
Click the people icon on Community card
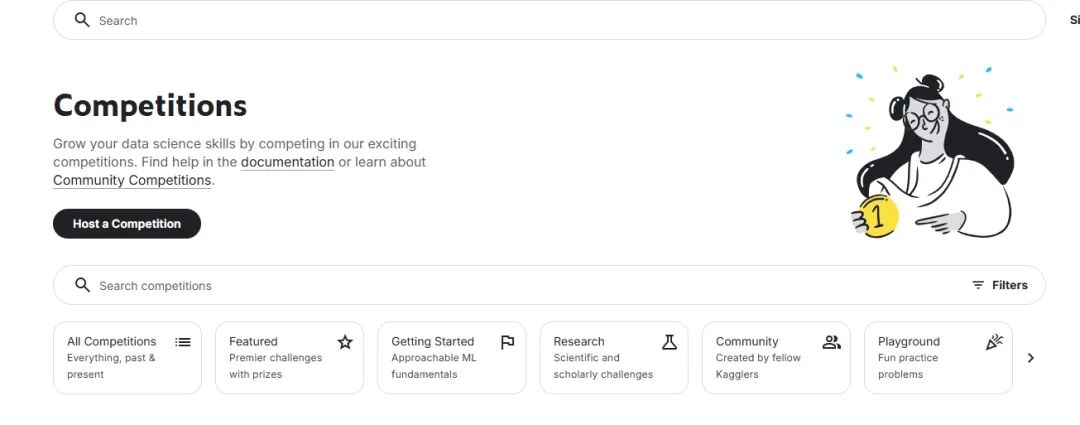[x=831, y=342]
